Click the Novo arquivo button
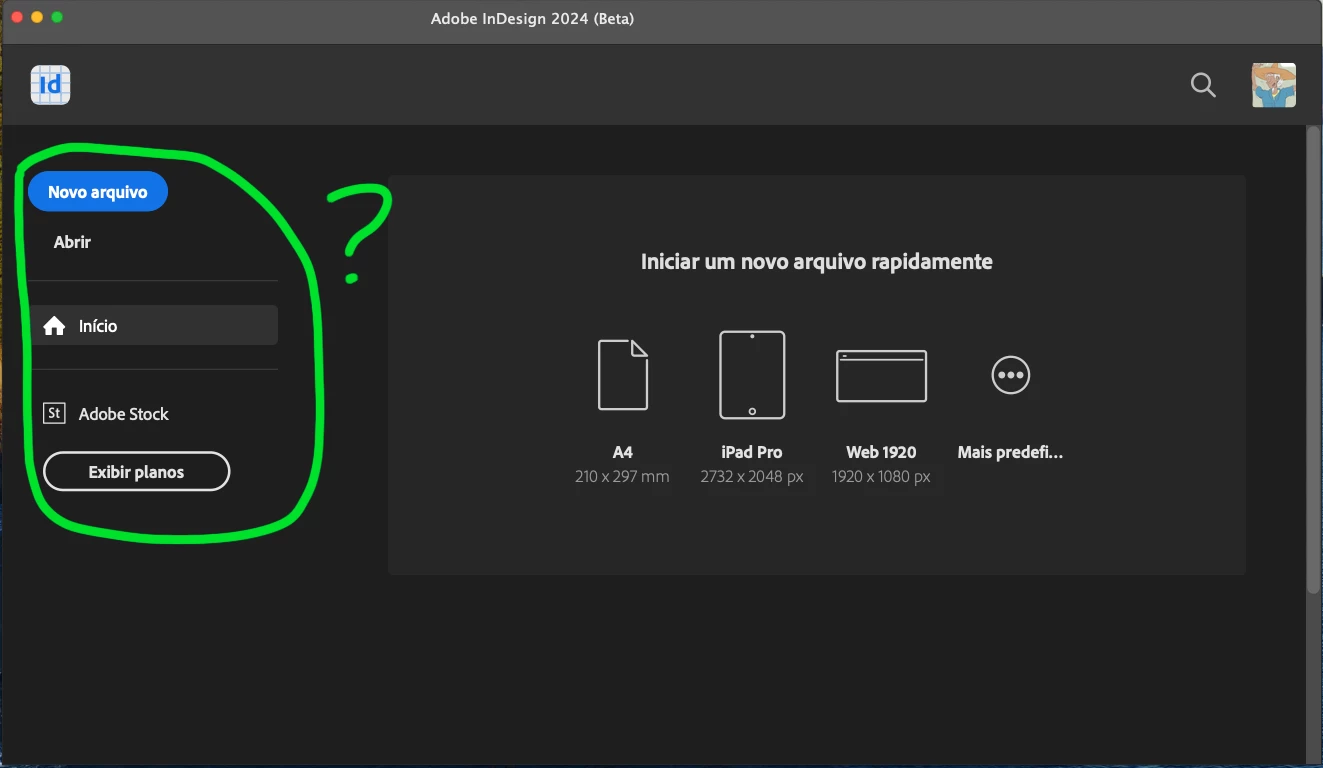 [x=98, y=192]
